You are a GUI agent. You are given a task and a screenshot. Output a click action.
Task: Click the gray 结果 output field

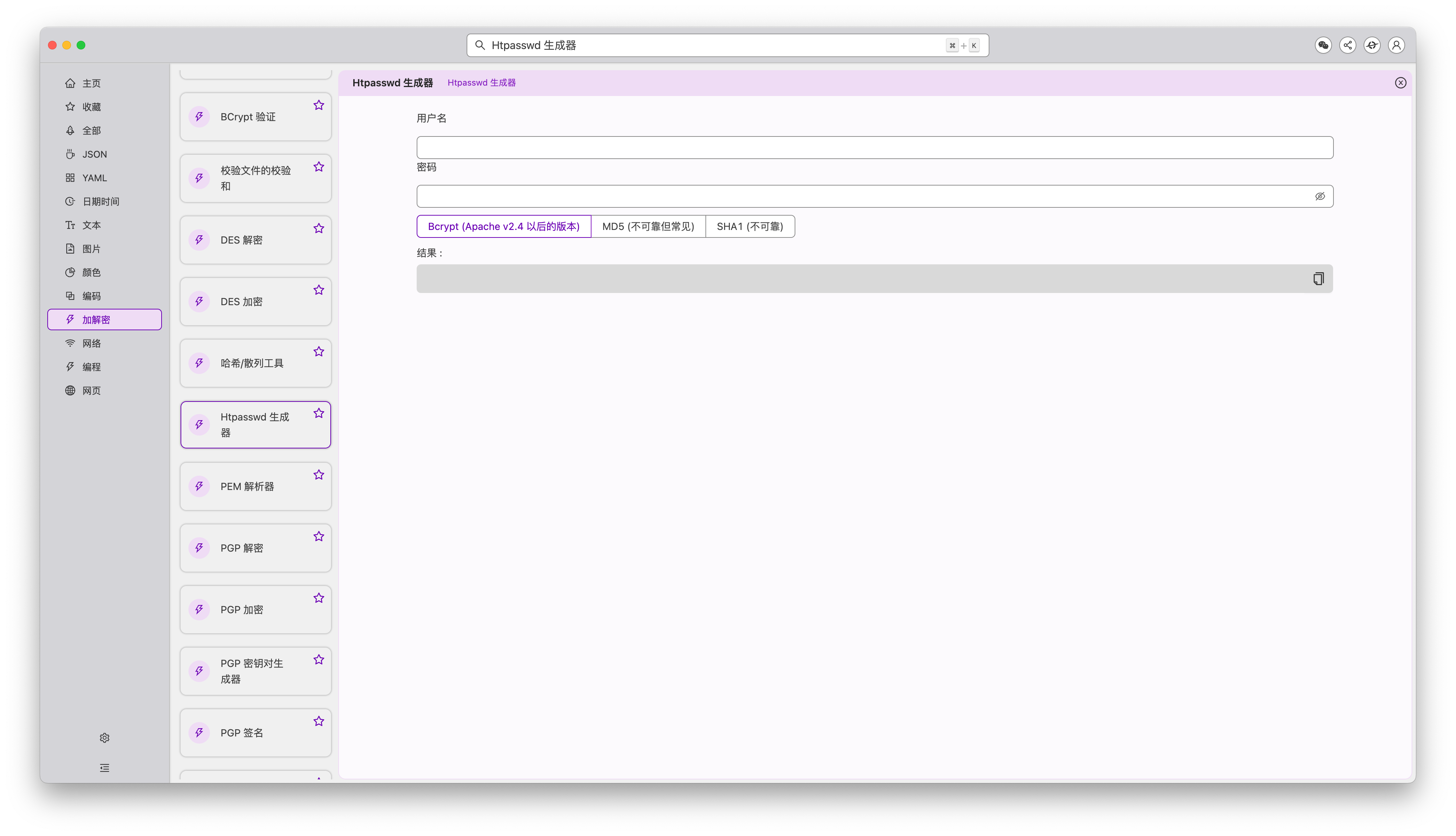pos(875,278)
